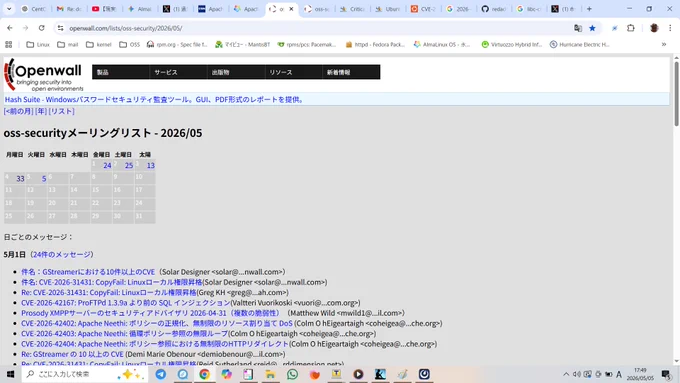Open the Chrome profile avatar
This screenshot has height=383, width=680.
(x=654, y=28)
